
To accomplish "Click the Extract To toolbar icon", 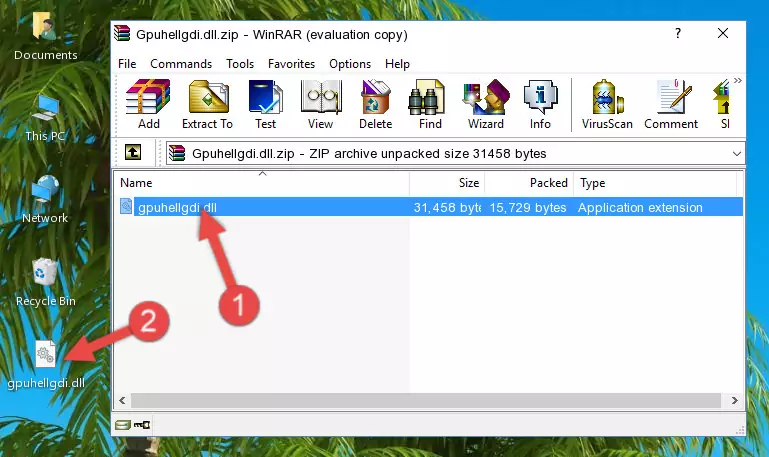I will click(x=207, y=104).
